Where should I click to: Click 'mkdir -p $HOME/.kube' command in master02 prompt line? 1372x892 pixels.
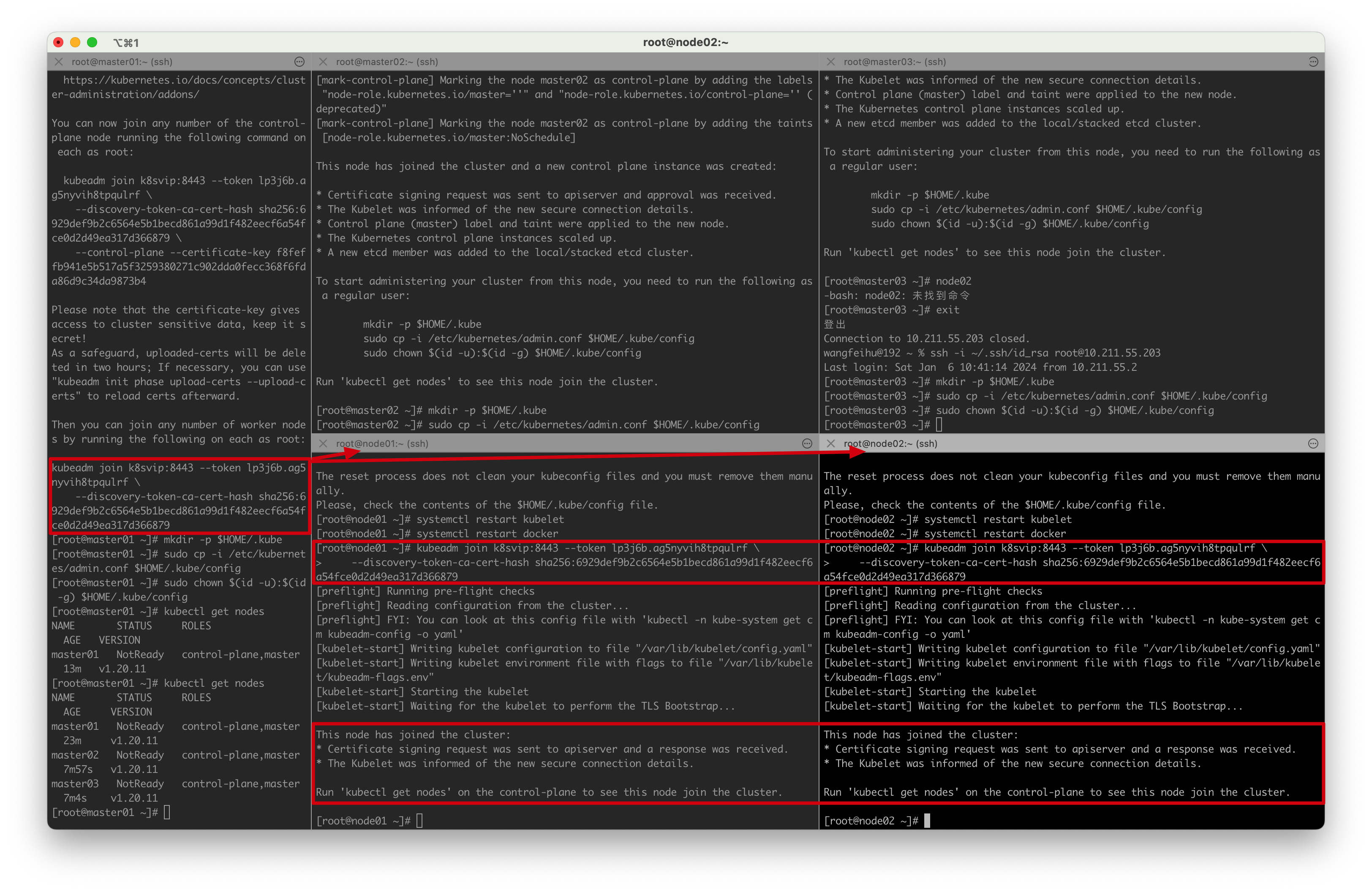pyautogui.click(x=487, y=410)
